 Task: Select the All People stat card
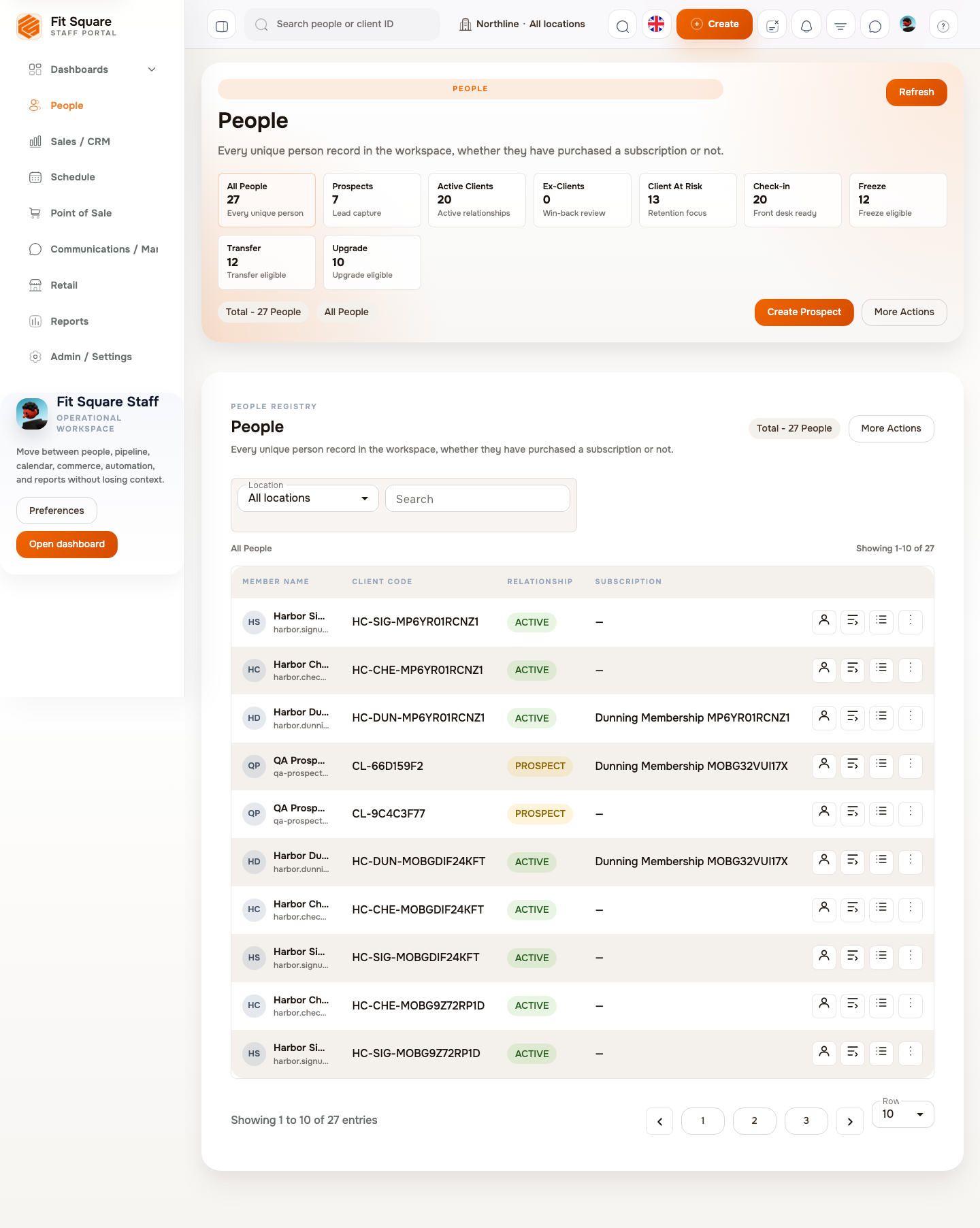(267, 200)
